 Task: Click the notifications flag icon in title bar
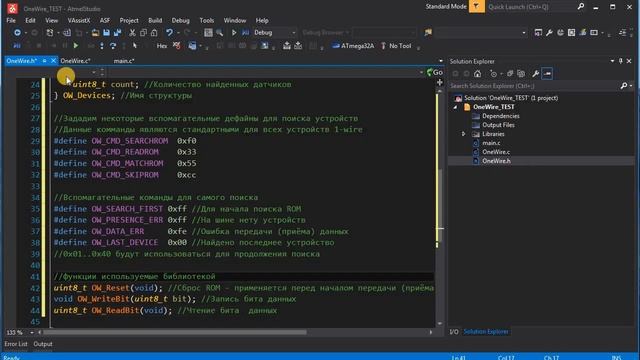[476, 7]
